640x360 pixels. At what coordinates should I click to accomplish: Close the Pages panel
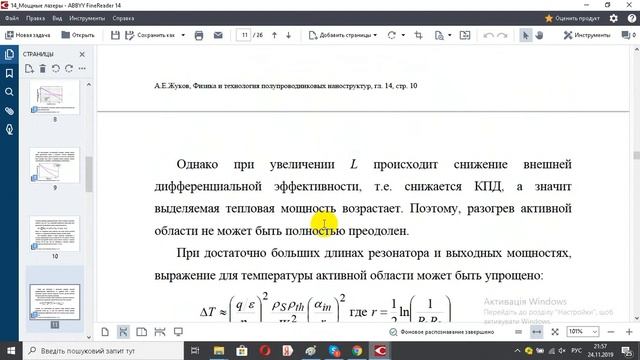82,54
